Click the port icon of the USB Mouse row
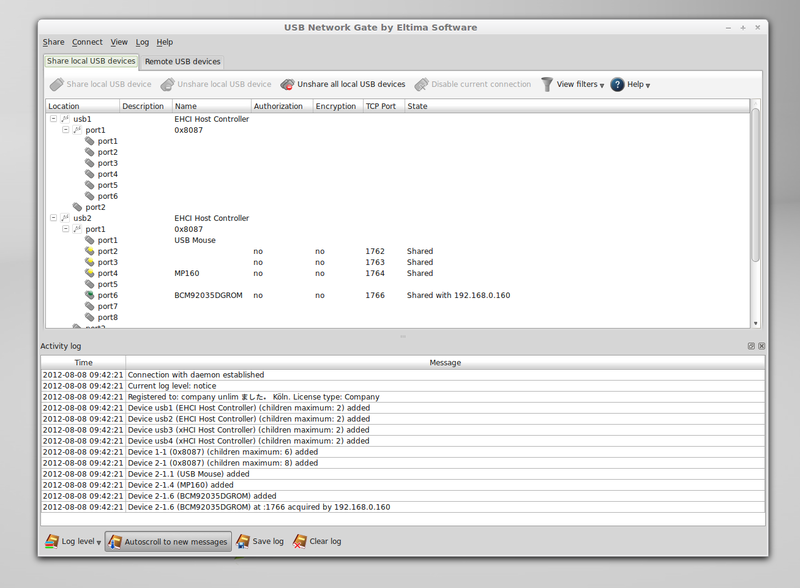 click(90, 240)
